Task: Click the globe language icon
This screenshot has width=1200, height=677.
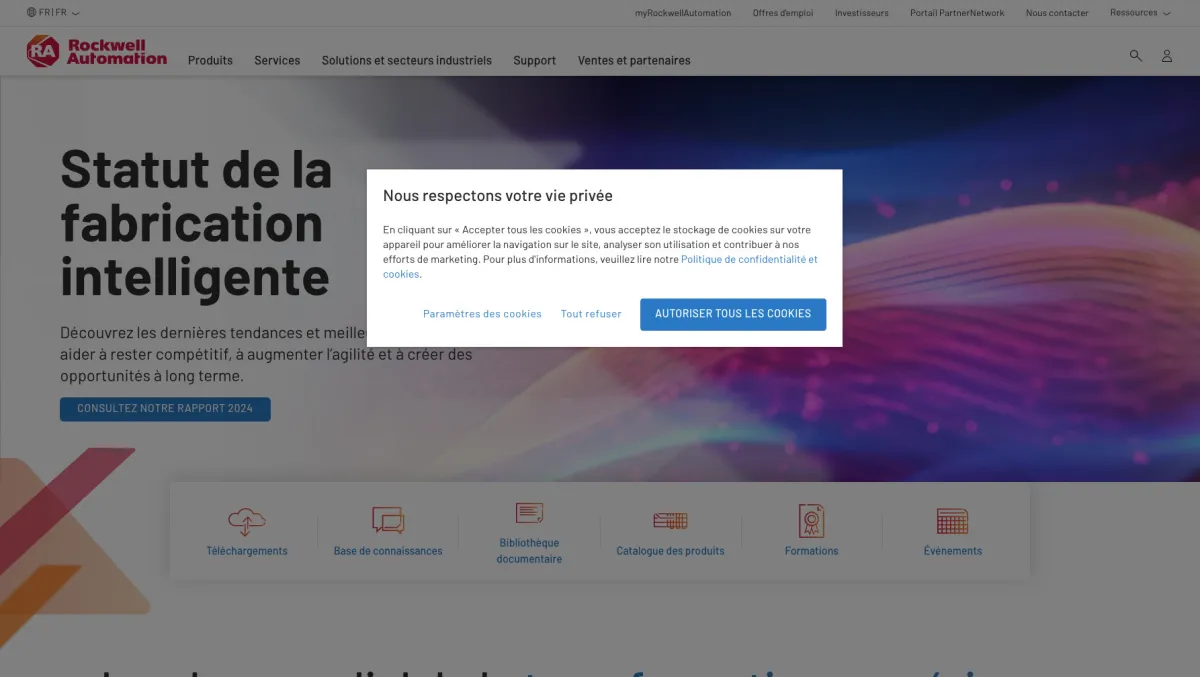Action: pyautogui.click(x=31, y=13)
